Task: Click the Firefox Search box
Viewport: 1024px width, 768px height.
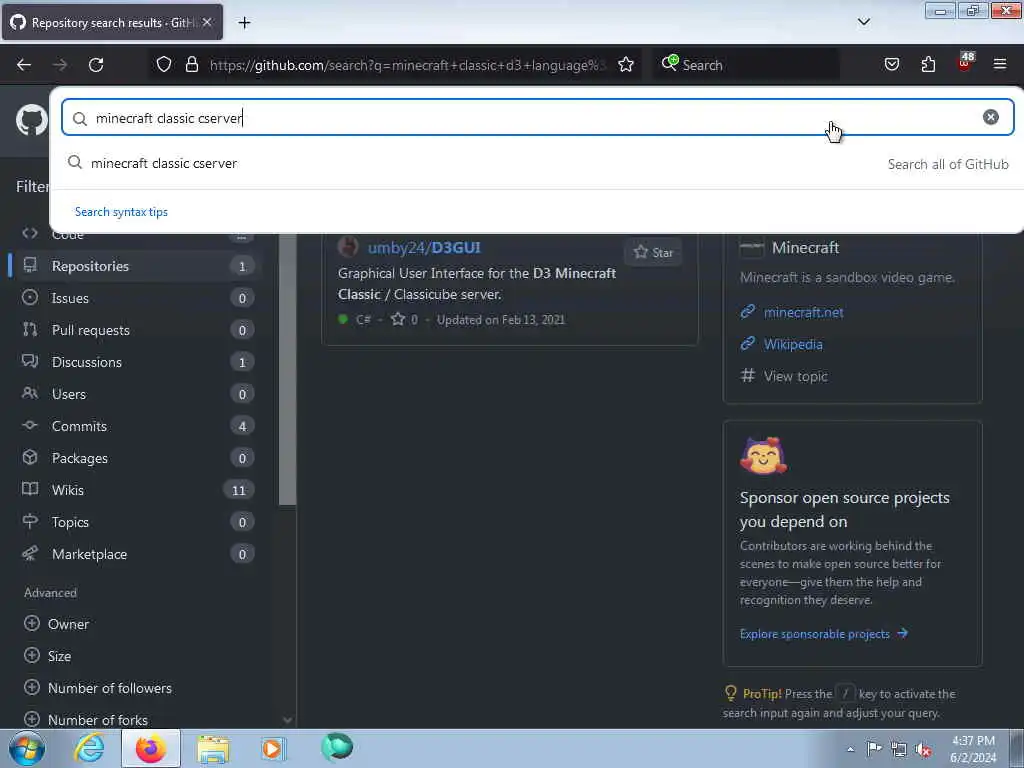Action: [746, 65]
